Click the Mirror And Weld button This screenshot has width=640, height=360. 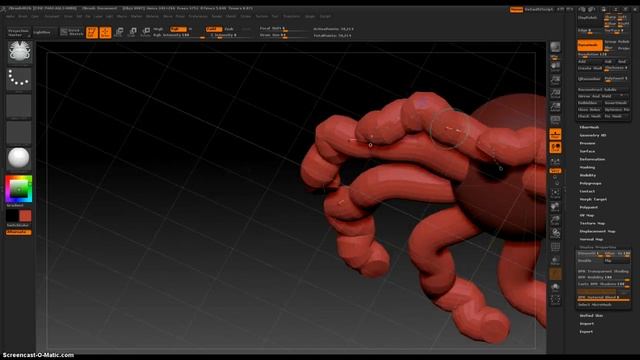pyautogui.click(x=603, y=96)
